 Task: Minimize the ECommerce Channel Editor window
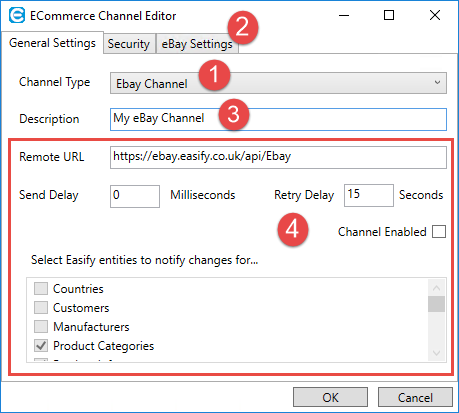coord(344,15)
